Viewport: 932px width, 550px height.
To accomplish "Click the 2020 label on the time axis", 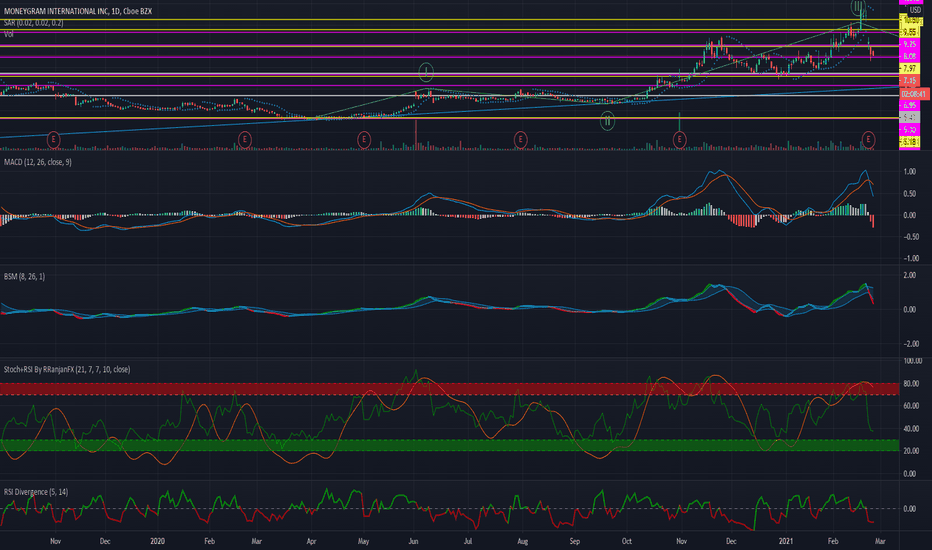I will [x=158, y=541].
